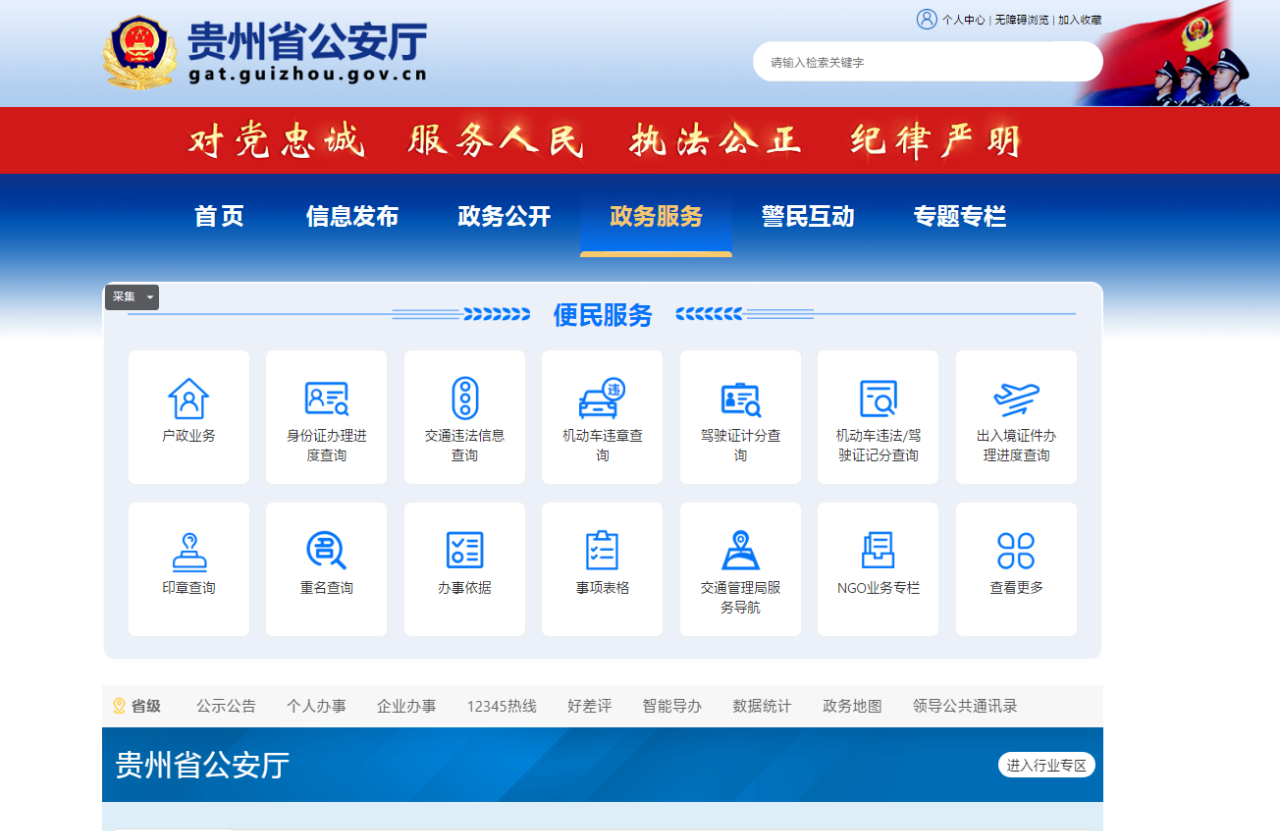Select 交通管理局服务导航 map pin icon

(740, 548)
